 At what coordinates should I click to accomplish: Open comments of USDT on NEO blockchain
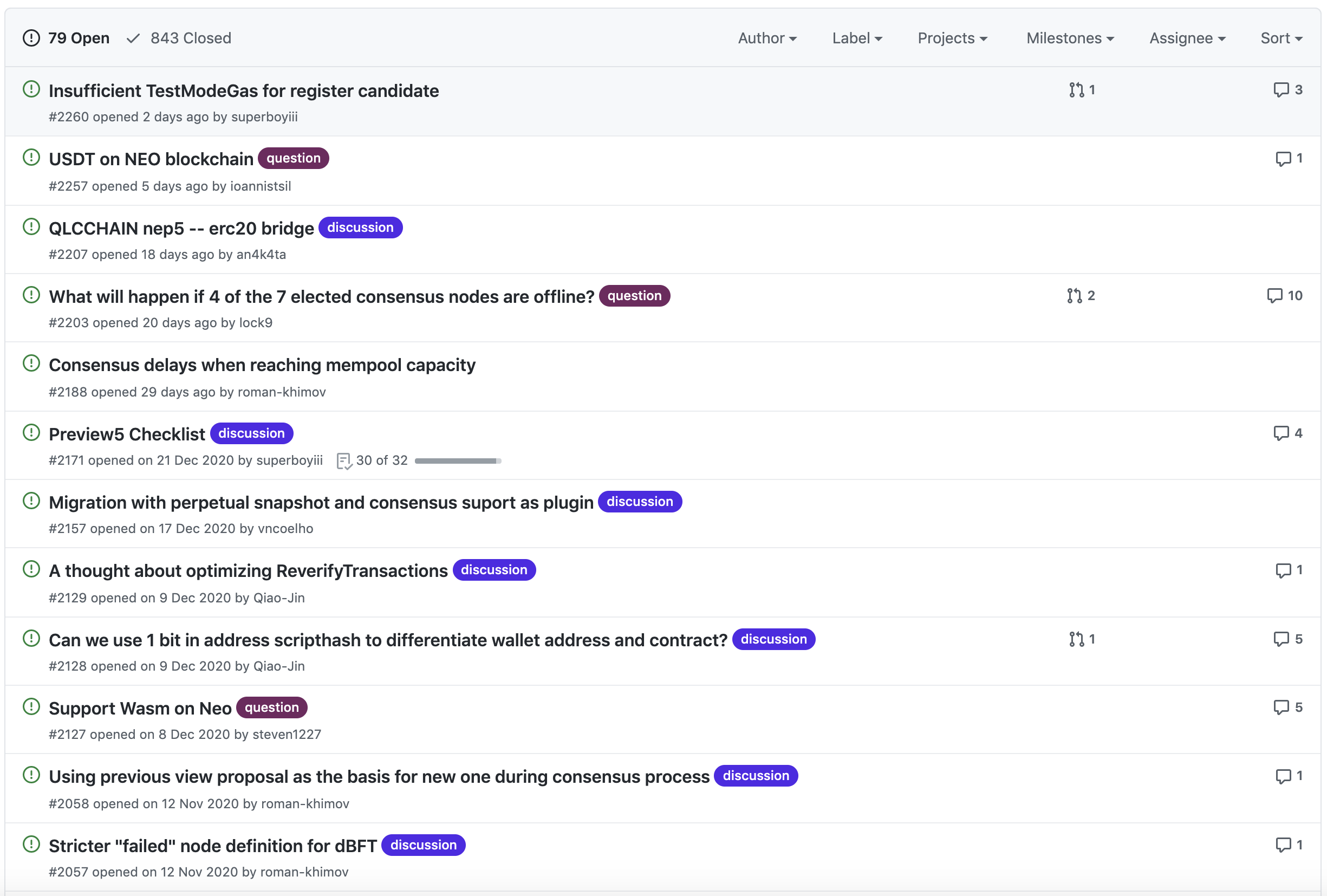(x=1283, y=158)
